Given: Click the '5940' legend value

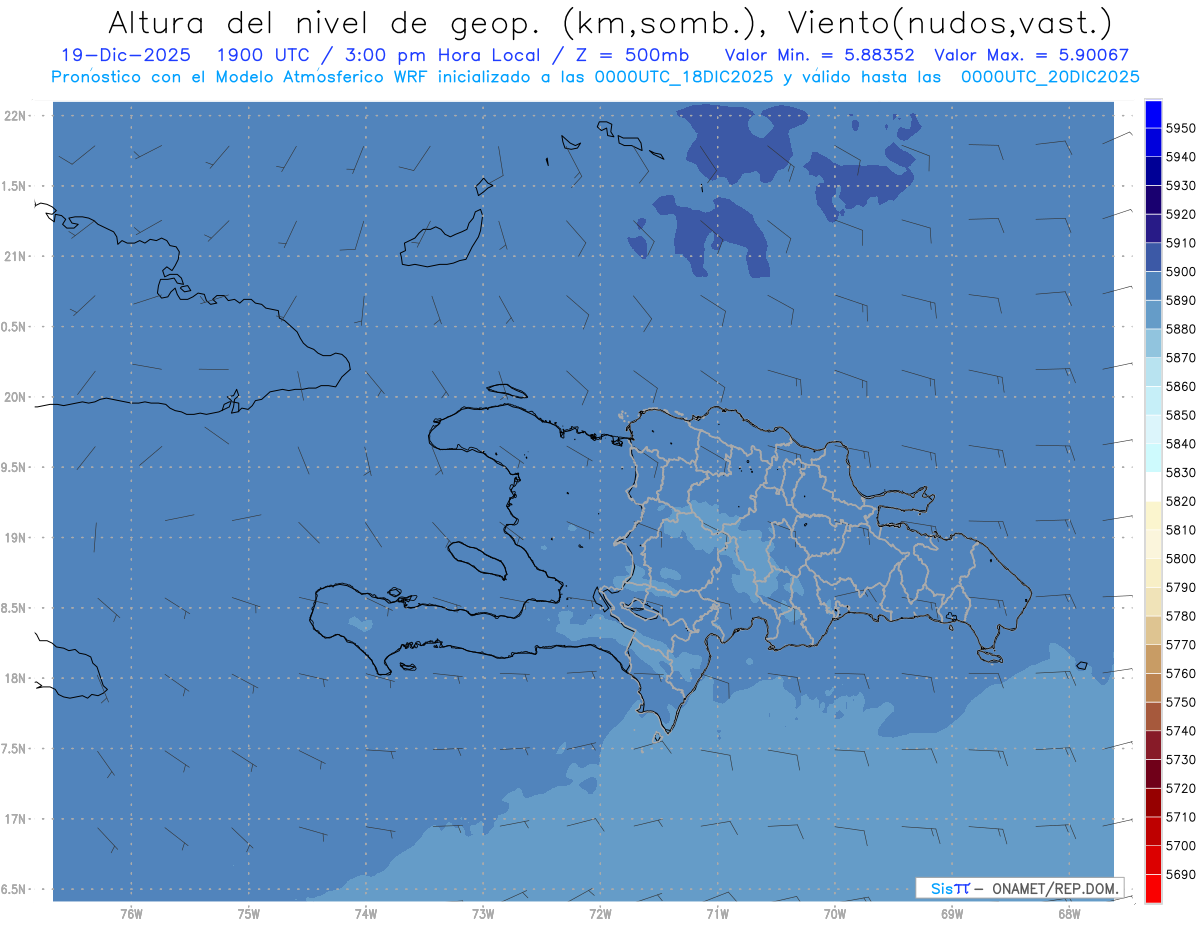Looking at the screenshot, I should 1180,157.
